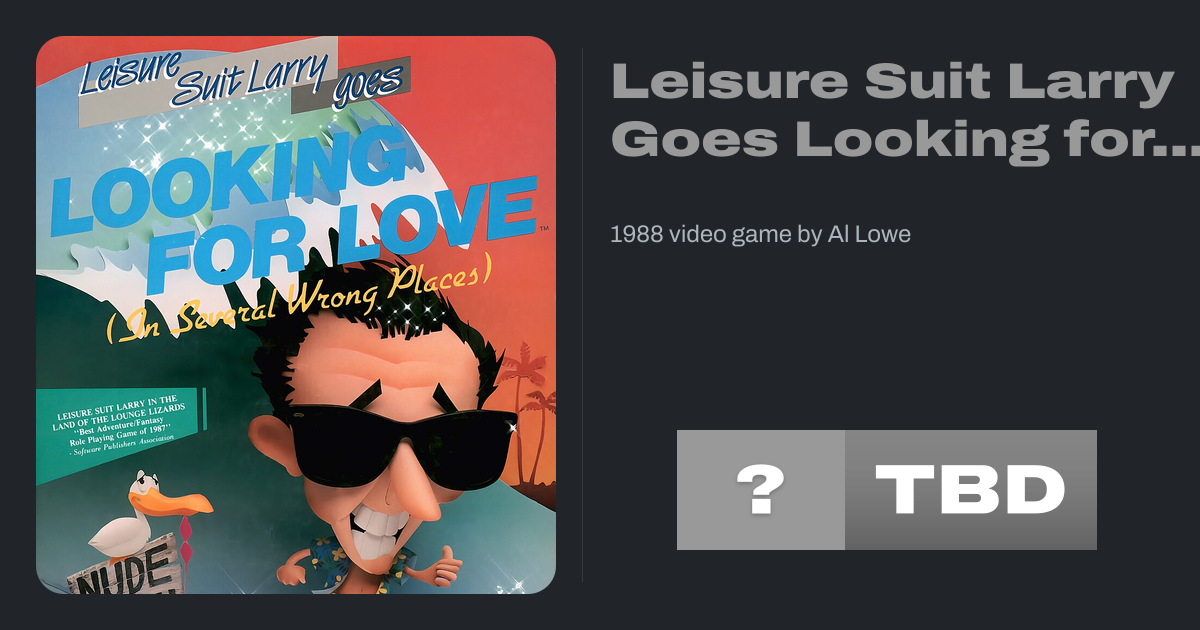Click the '1988 video game by Al Lowe' description

pos(760,234)
